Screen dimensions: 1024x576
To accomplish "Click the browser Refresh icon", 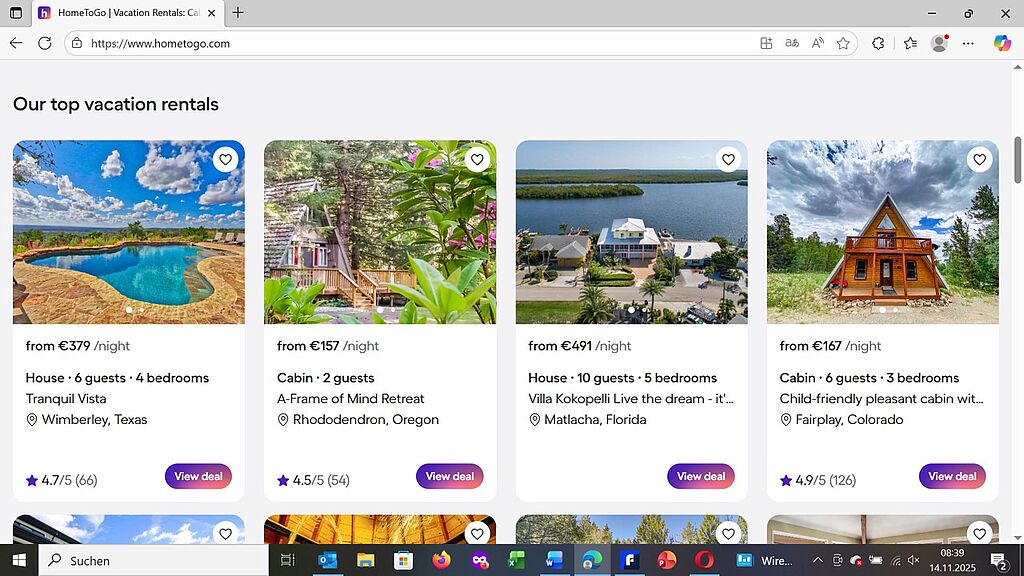I will (44, 43).
